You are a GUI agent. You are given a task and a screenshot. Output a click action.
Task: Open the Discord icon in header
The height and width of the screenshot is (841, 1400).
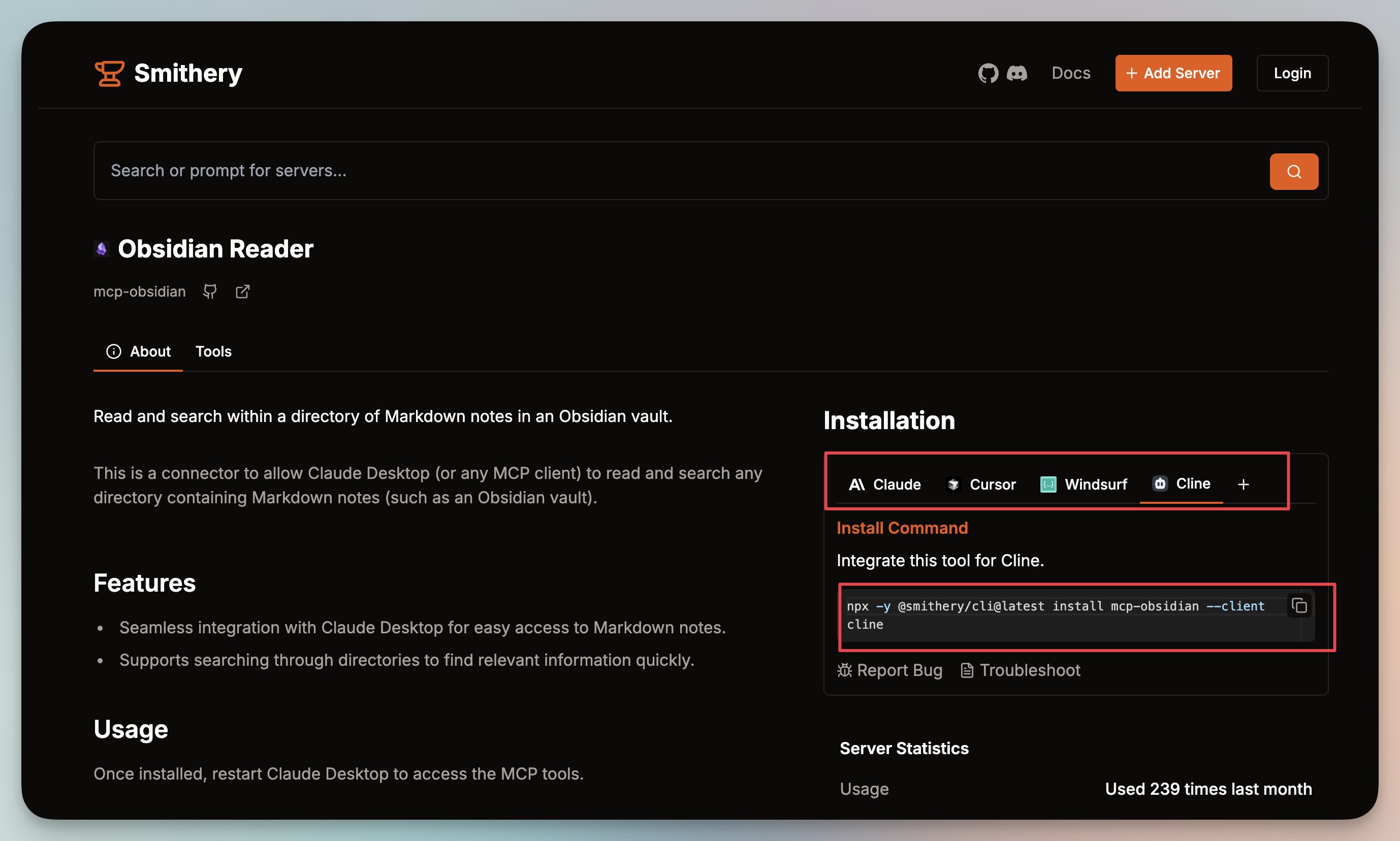(1017, 73)
